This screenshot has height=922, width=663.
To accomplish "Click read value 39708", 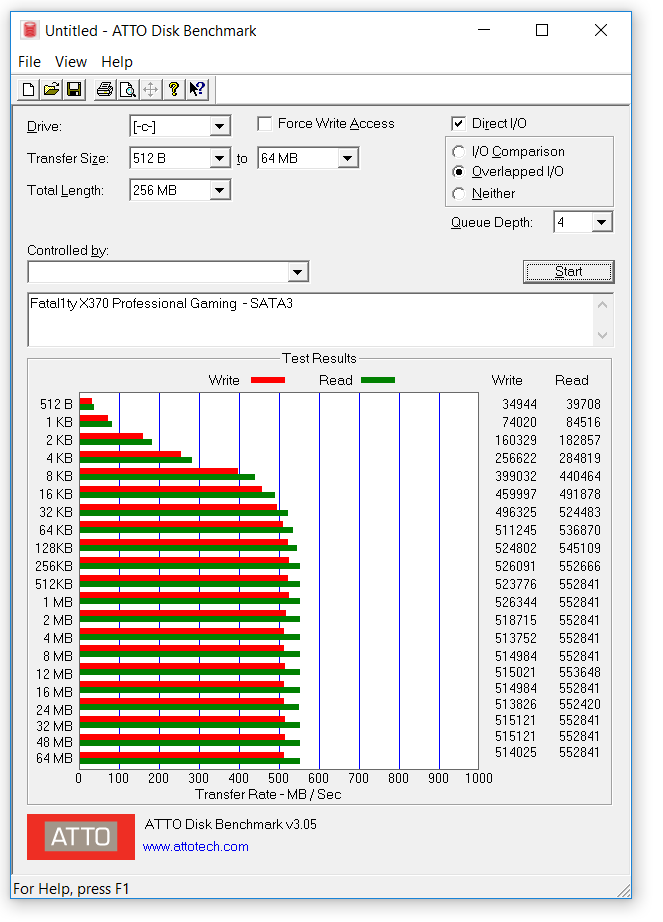I will coord(584,405).
